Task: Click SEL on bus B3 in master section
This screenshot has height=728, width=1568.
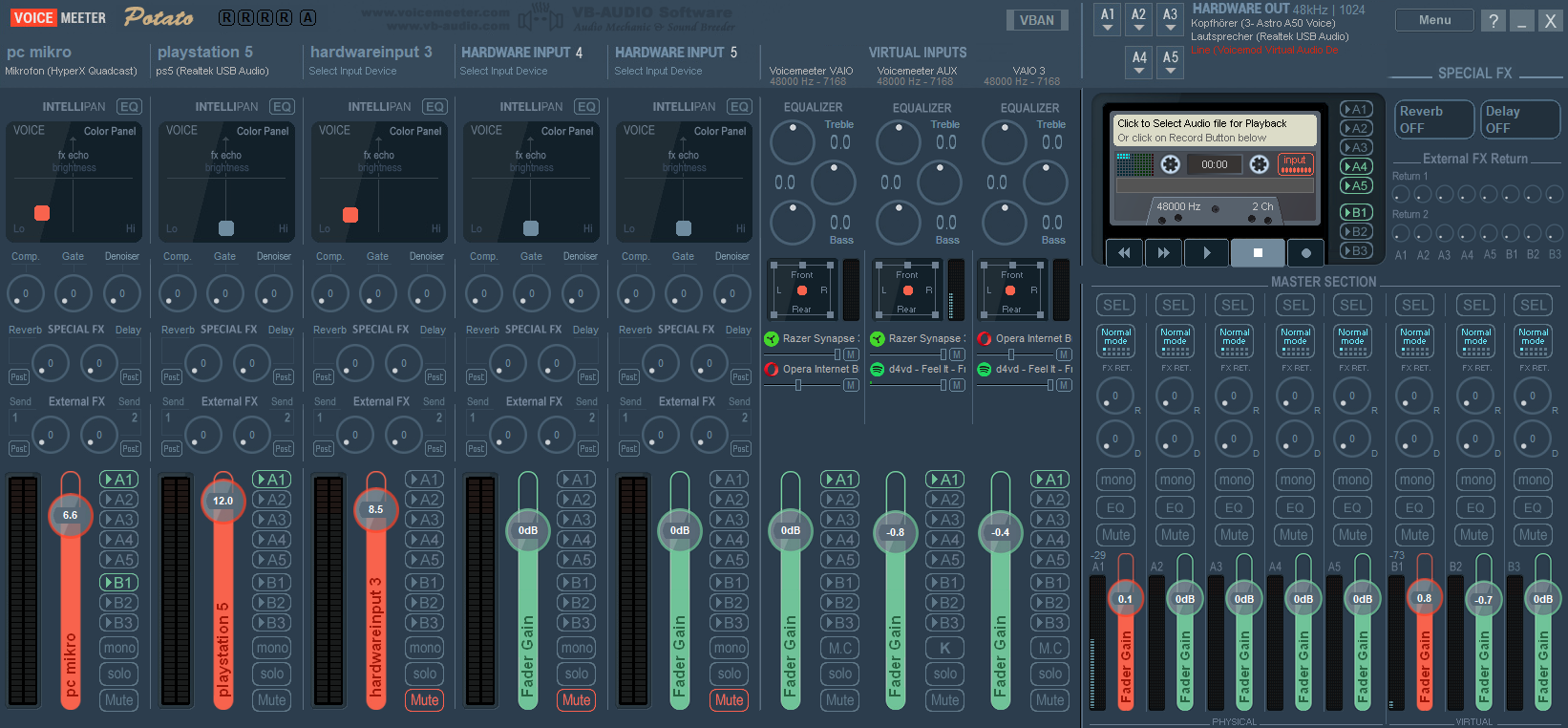Action: pos(1533,305)
